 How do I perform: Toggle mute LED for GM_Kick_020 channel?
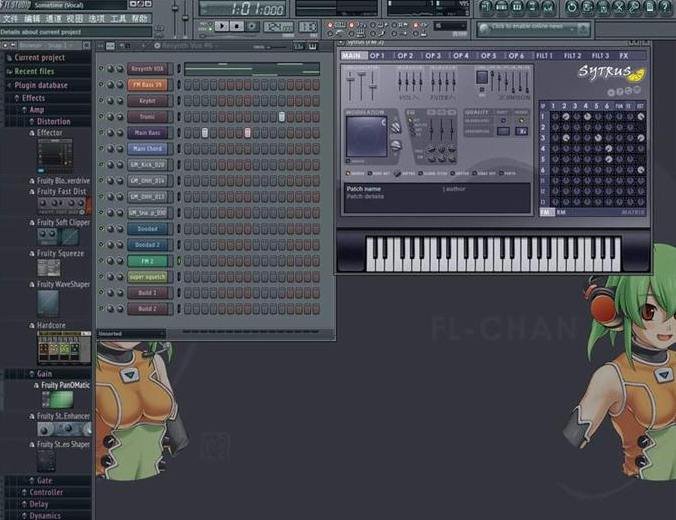(x=101, y=164)
